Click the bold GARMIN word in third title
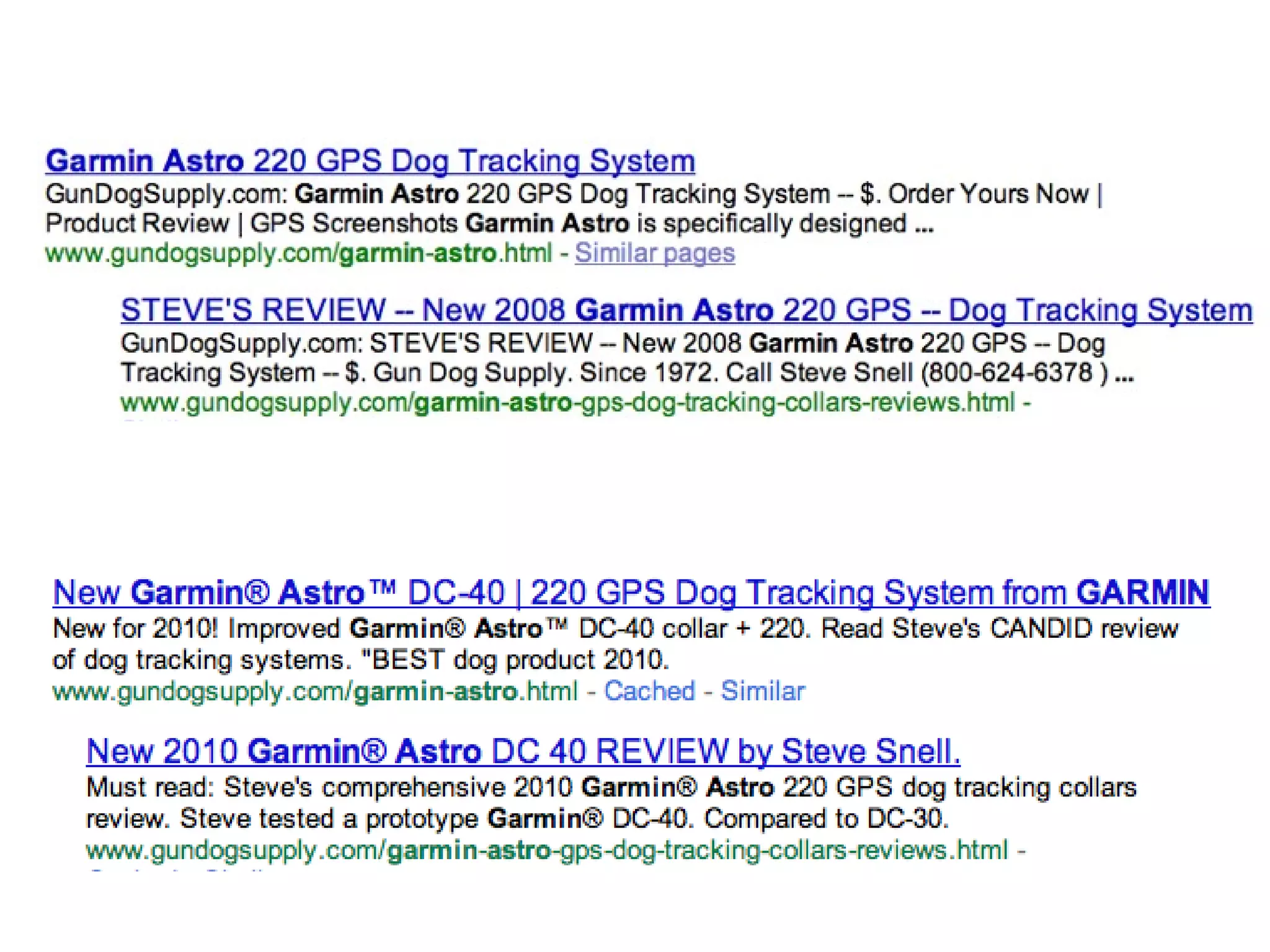 1142,593
